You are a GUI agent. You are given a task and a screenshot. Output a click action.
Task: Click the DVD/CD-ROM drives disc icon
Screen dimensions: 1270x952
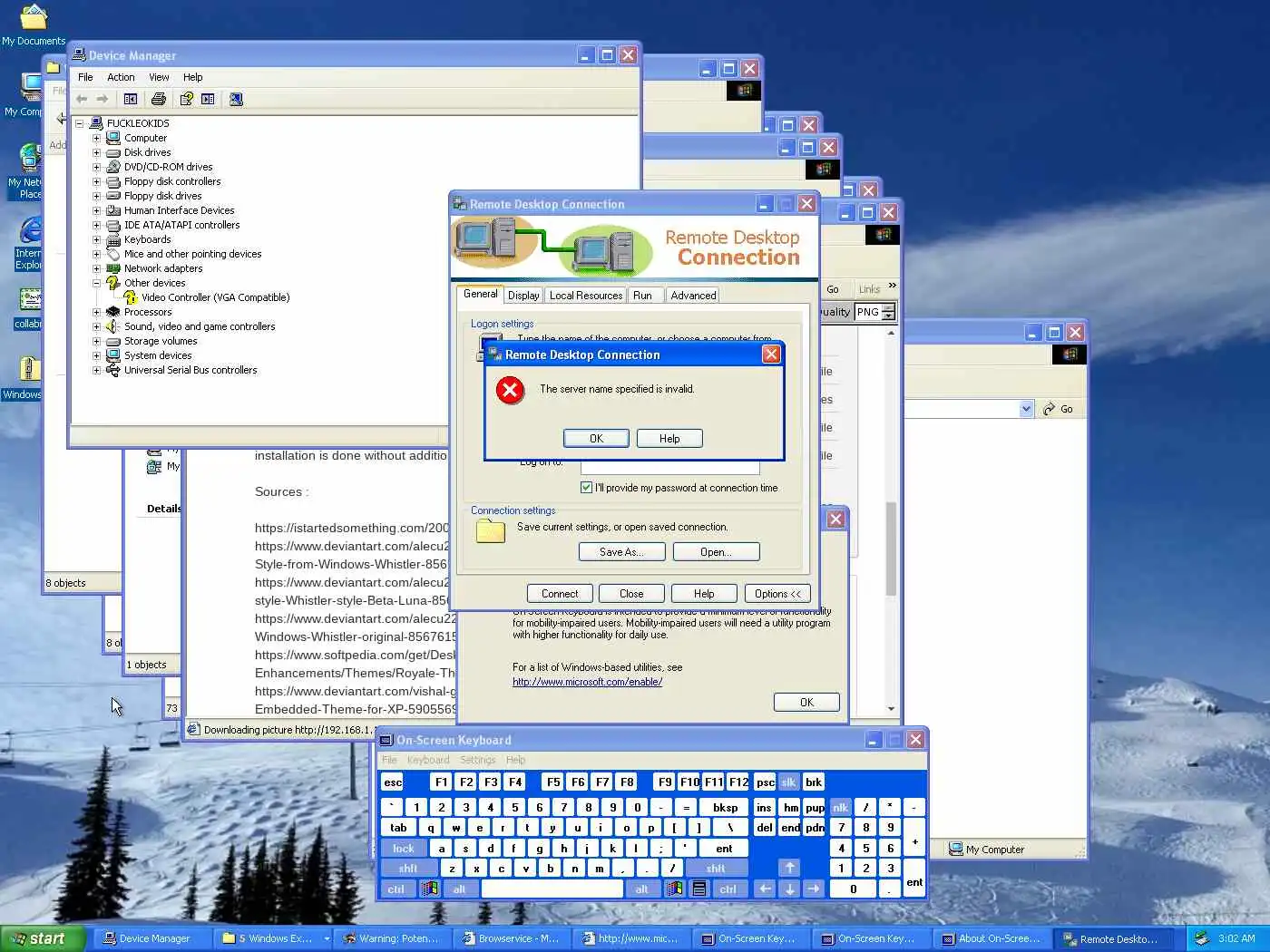tap(113, 167)
